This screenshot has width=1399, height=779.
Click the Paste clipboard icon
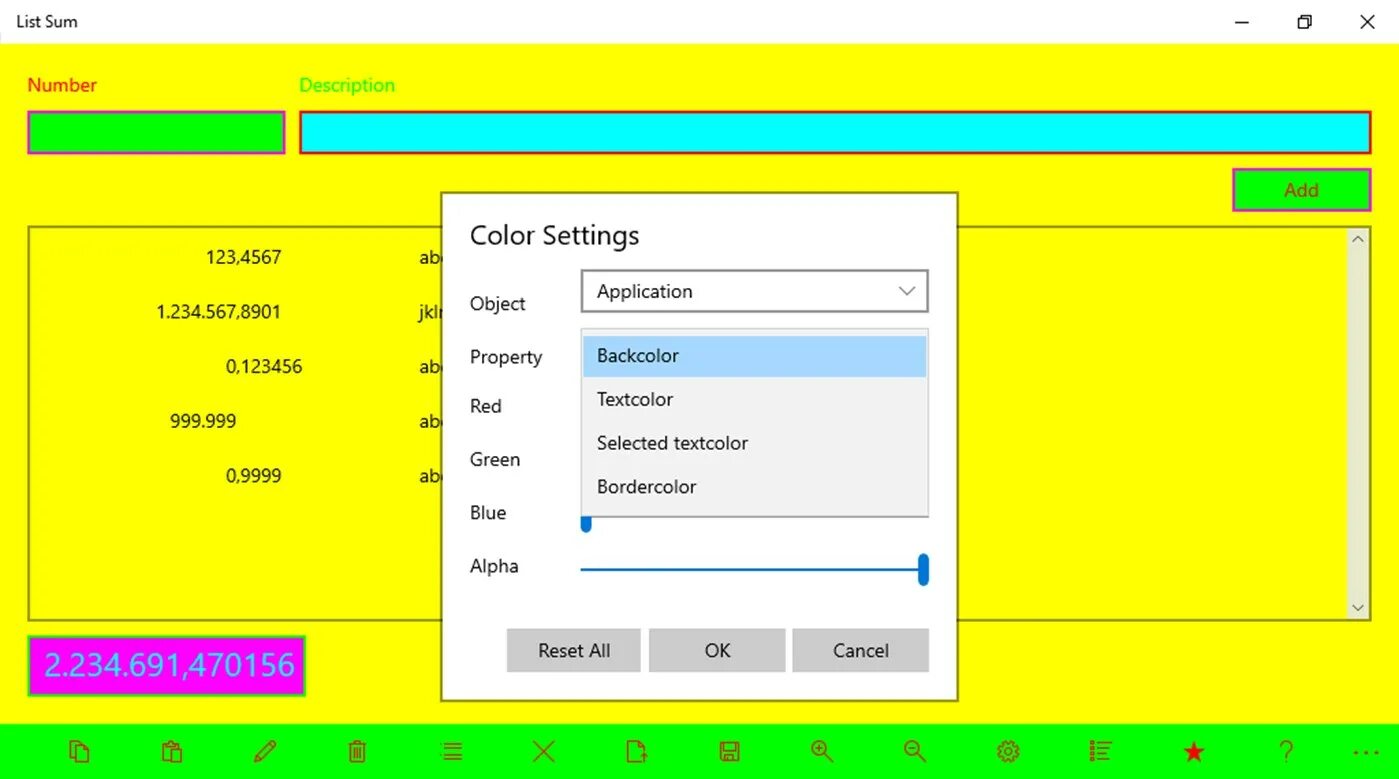pos(172,752)
